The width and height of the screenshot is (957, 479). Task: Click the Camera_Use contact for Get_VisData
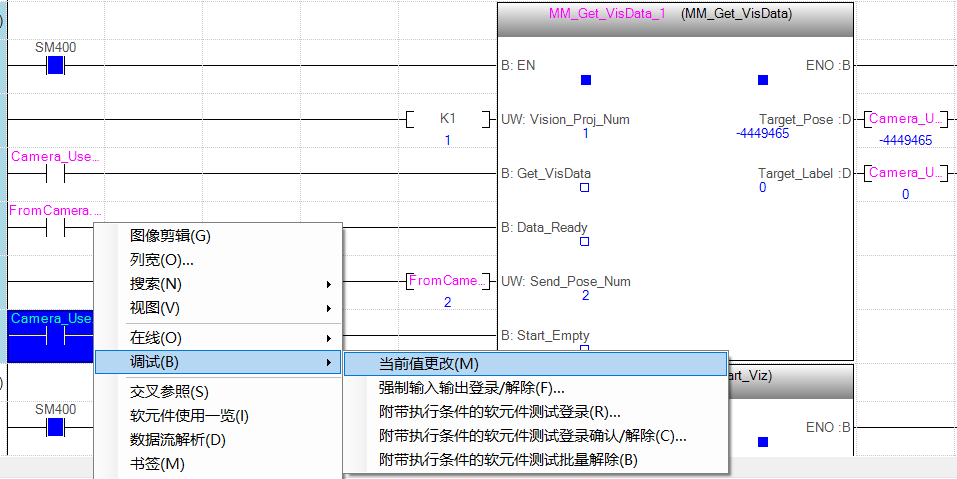(56, 174)
